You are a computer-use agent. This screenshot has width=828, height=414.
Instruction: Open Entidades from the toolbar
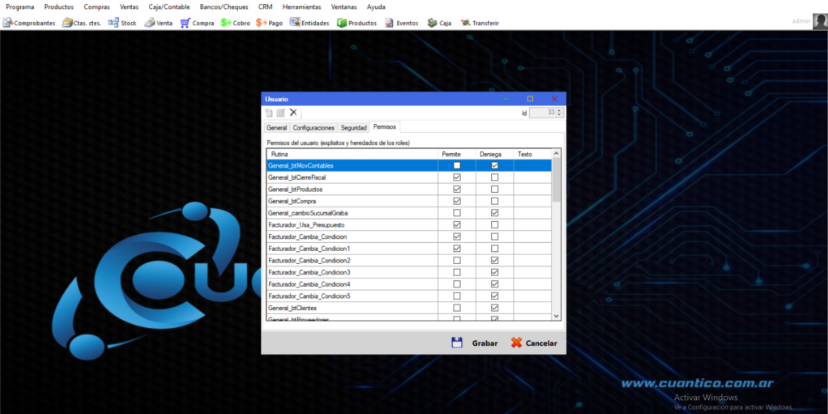click(x=309, y=23)
